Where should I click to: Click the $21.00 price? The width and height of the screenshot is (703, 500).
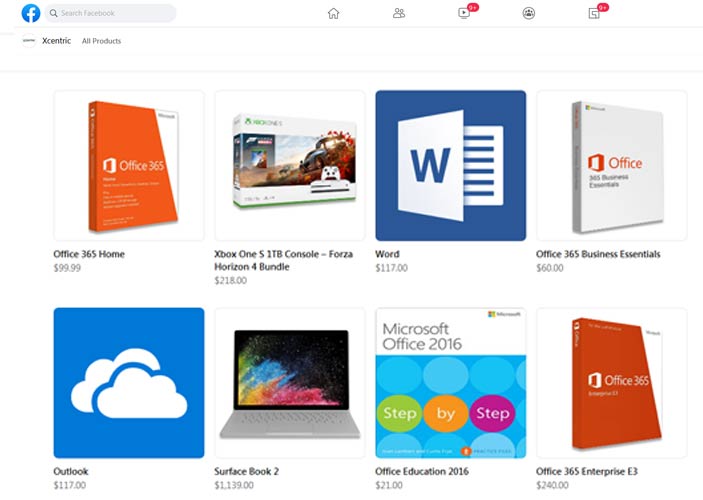389,485
